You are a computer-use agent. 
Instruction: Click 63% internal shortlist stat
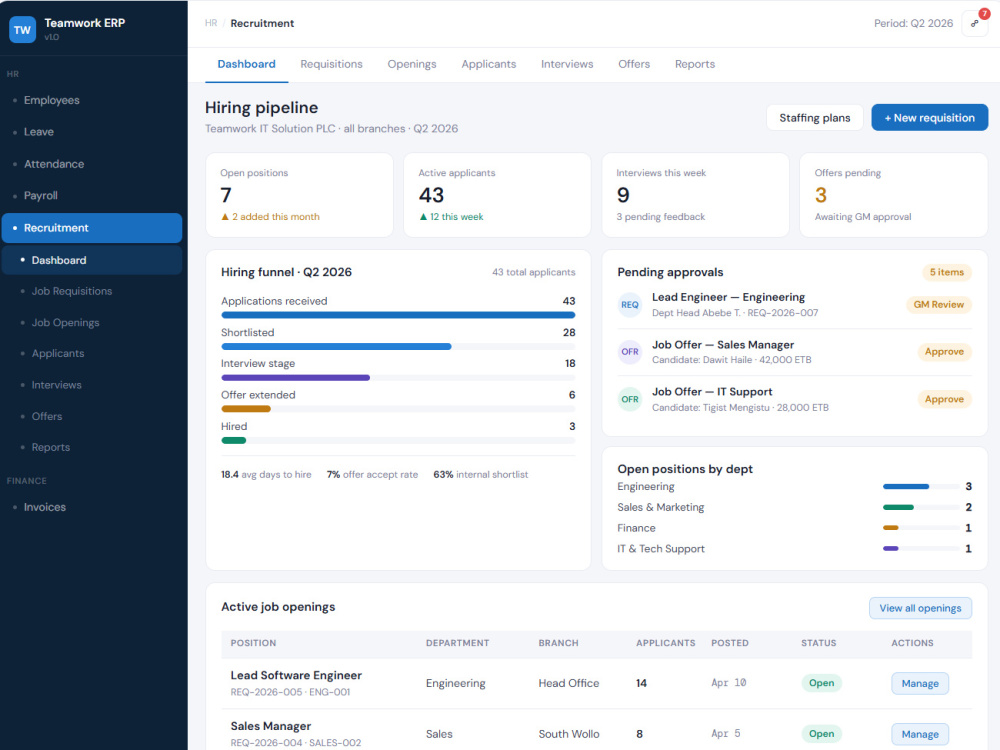pyautogui.click(x=480, y=475)
